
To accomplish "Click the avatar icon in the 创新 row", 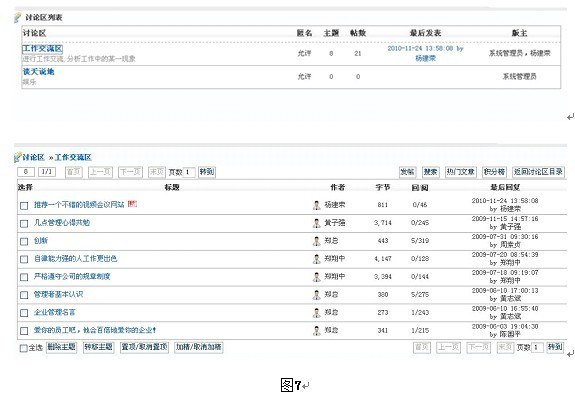I will click(x=316, y=241).
